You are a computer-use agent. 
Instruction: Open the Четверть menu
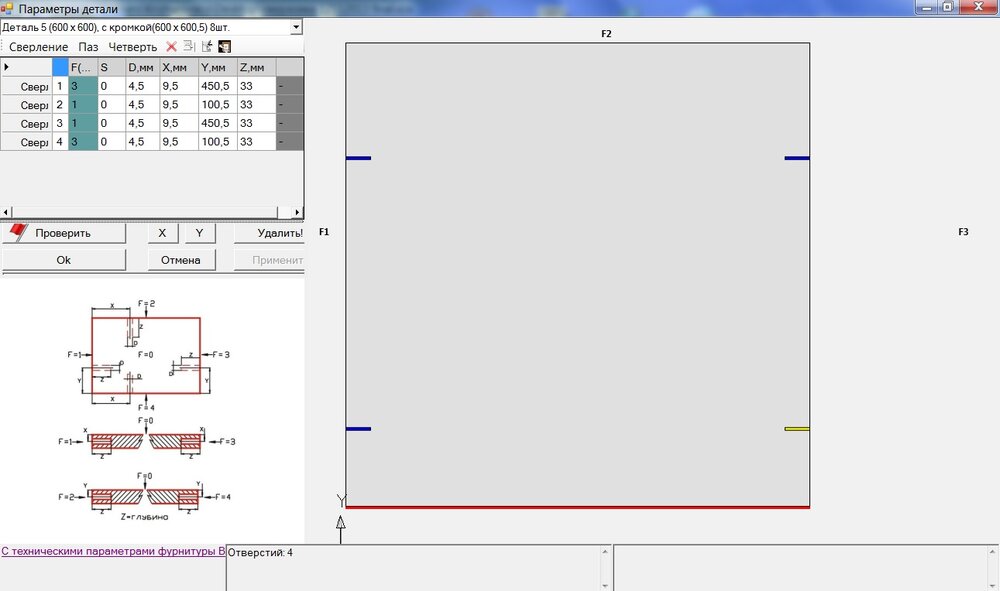pos(133,47)
